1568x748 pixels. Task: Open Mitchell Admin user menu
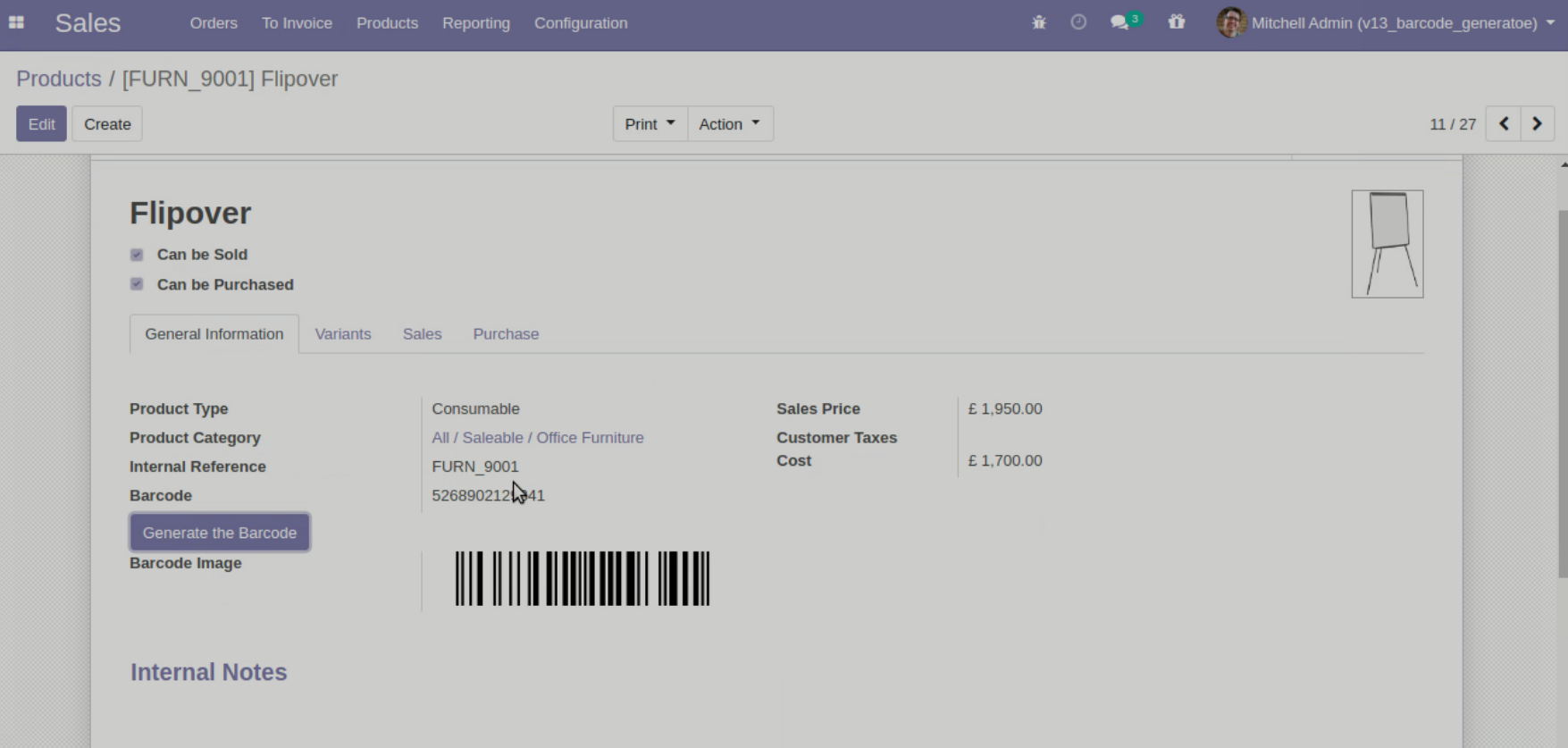pos(1386,23)
